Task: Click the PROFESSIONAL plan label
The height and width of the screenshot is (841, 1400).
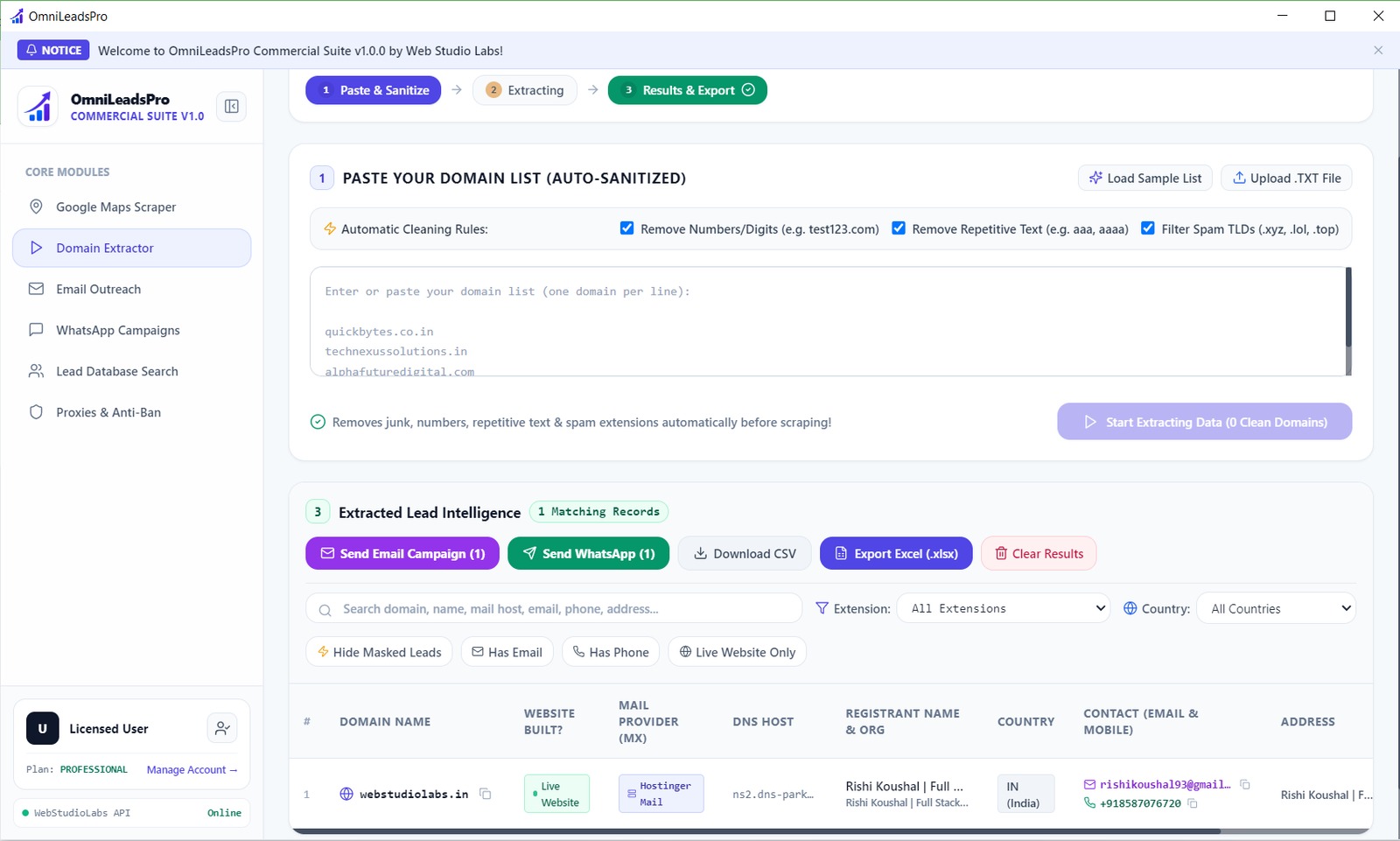Action: click(94, 770)
